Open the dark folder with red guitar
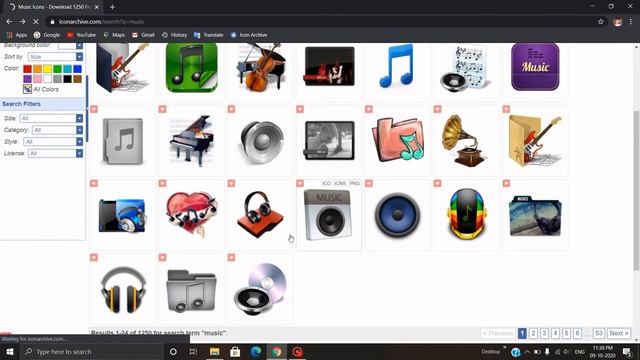 click(122, 68)
